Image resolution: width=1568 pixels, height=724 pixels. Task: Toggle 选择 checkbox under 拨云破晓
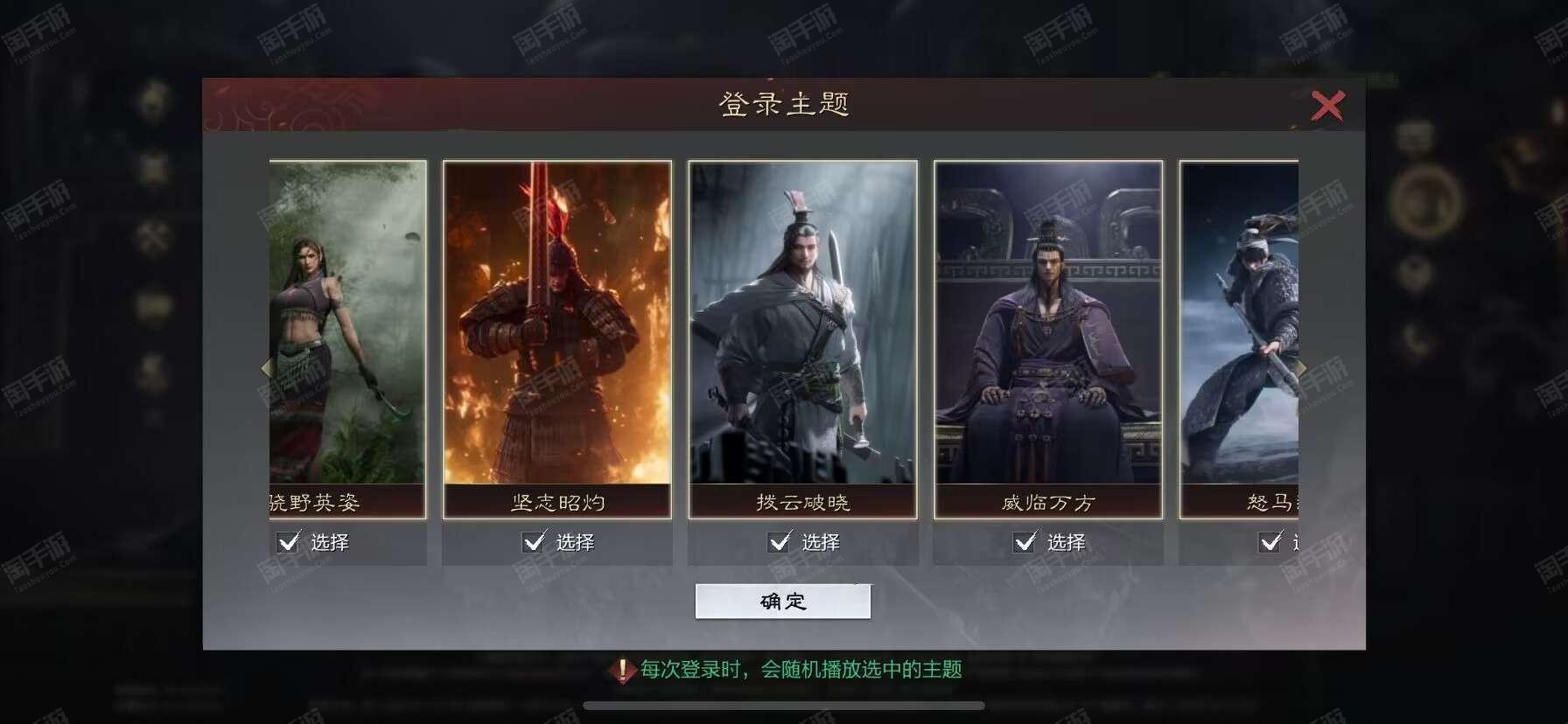point(780,542)
